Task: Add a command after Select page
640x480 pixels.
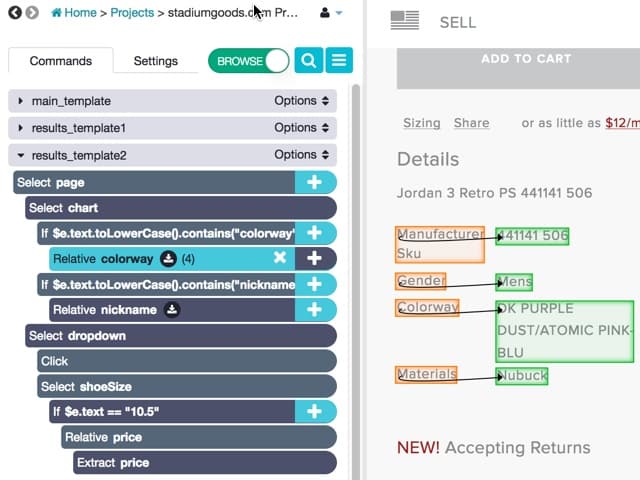Action: click(x=315, y=182)
